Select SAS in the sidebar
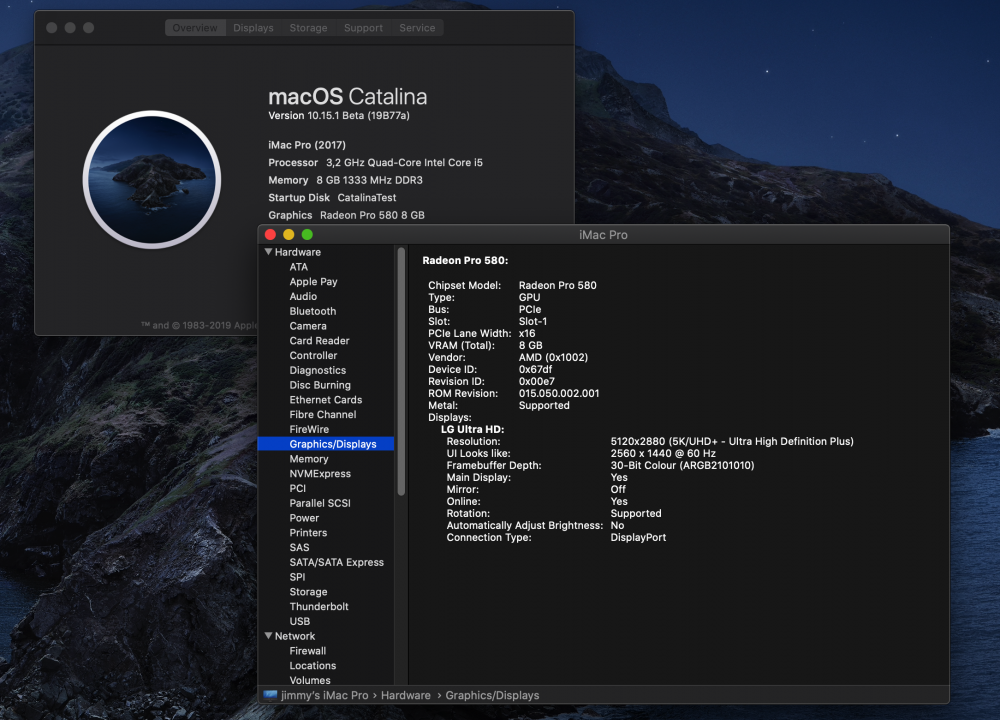 pos(299,547)
